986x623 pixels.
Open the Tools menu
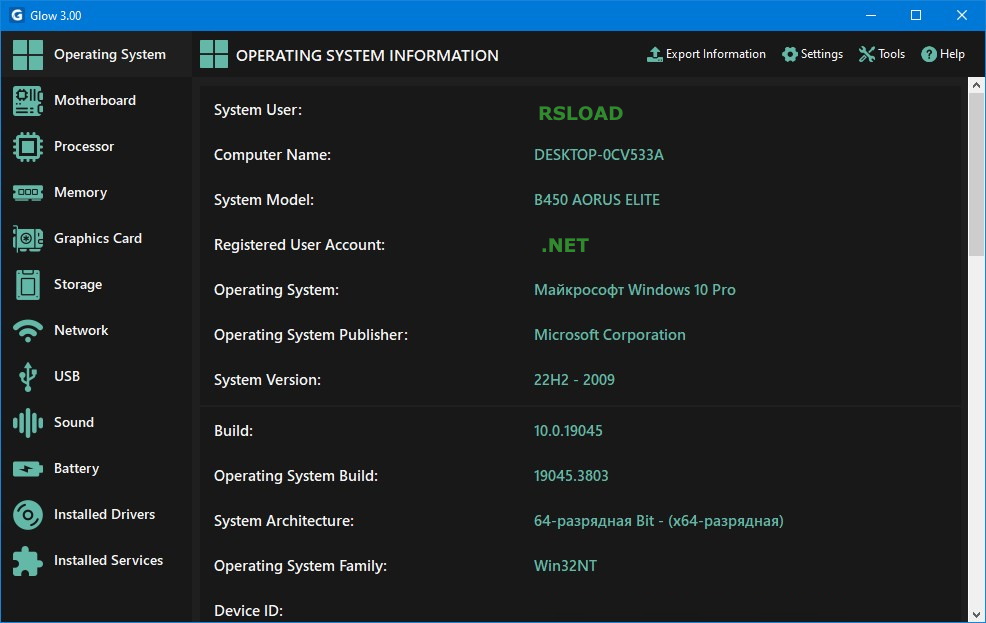[881, 54]
